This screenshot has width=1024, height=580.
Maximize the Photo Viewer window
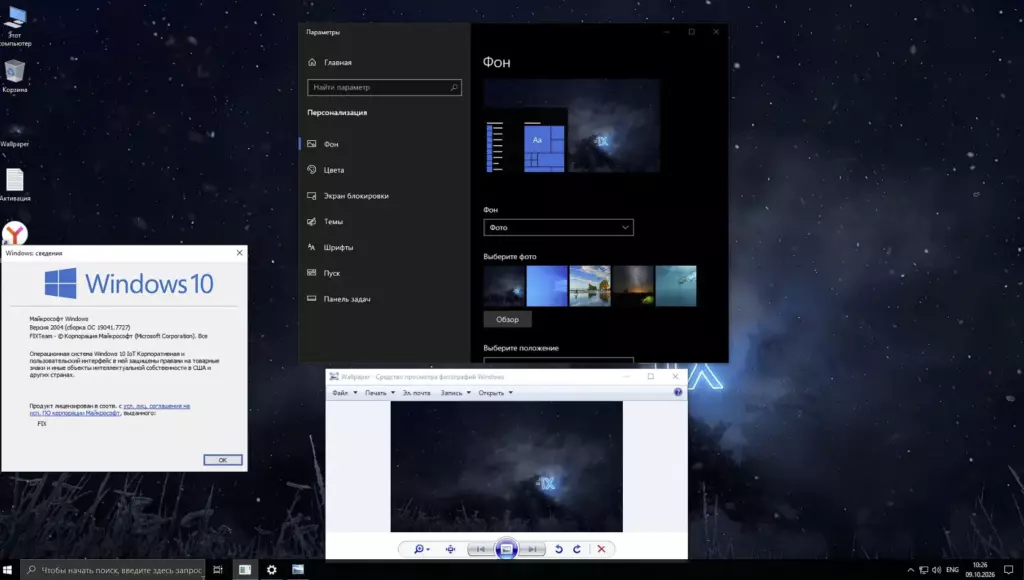pos(650,376)
